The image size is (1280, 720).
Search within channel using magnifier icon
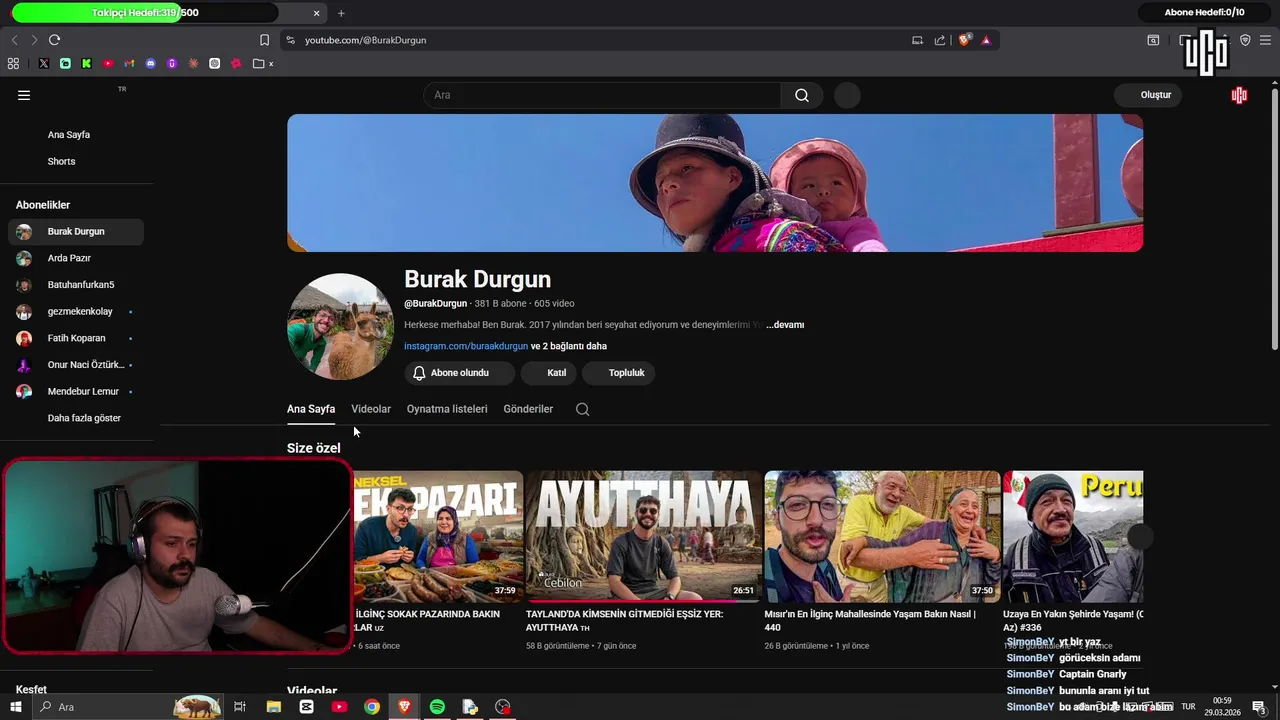click(x=583, y=409)
